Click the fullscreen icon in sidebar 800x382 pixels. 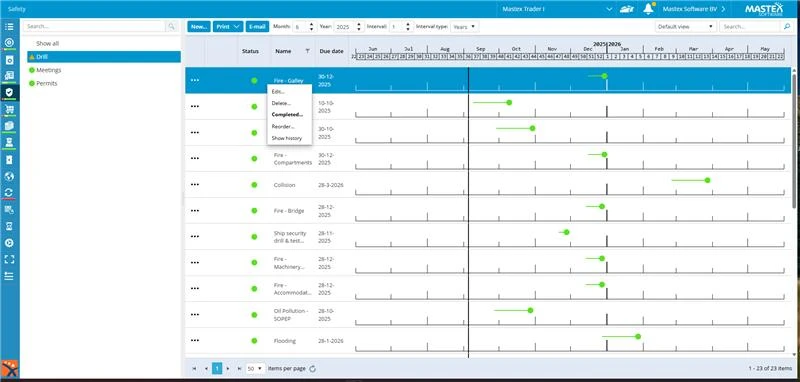(x=9, y=259)
